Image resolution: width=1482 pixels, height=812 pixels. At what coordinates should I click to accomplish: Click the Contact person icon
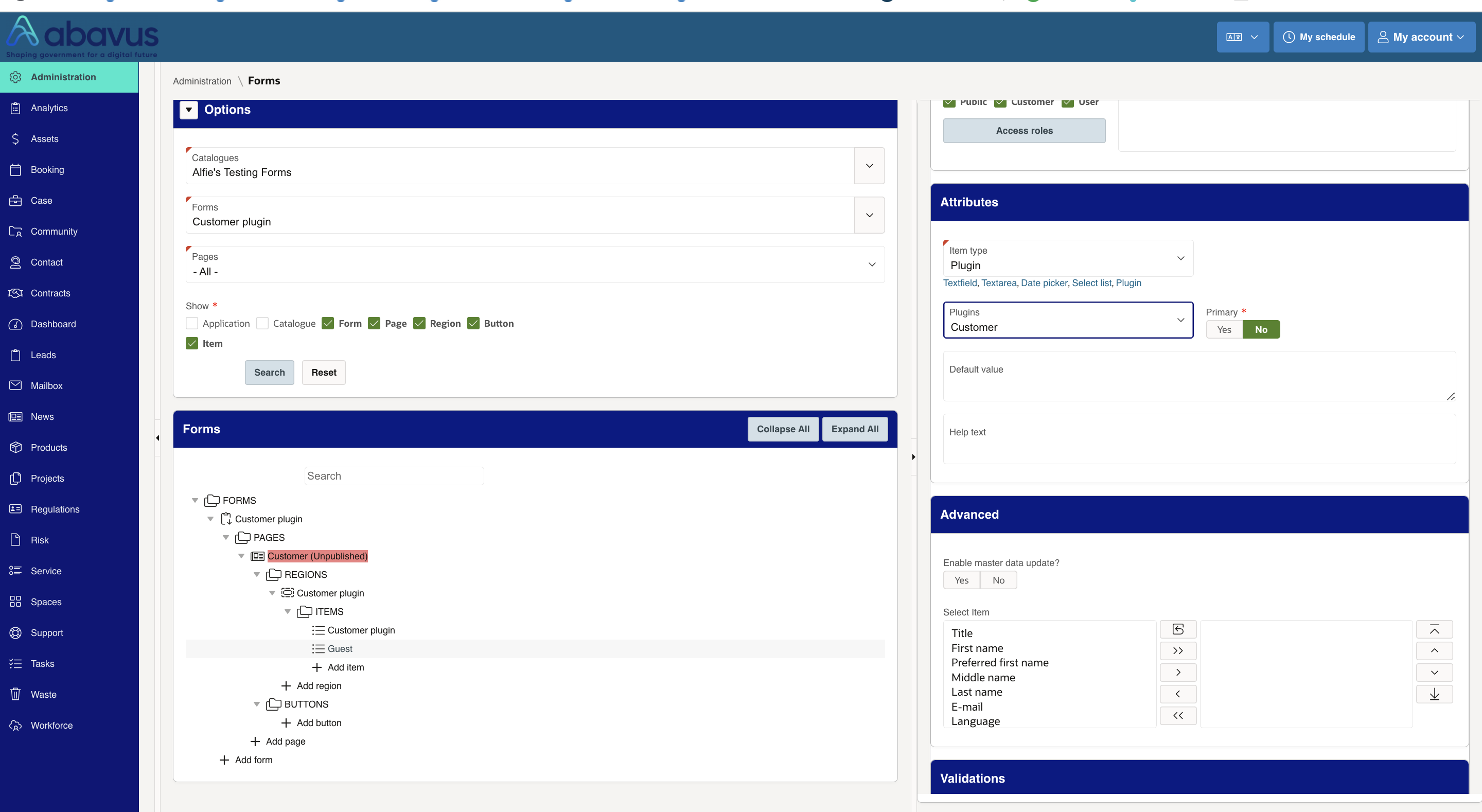click(x=15, y=262)
